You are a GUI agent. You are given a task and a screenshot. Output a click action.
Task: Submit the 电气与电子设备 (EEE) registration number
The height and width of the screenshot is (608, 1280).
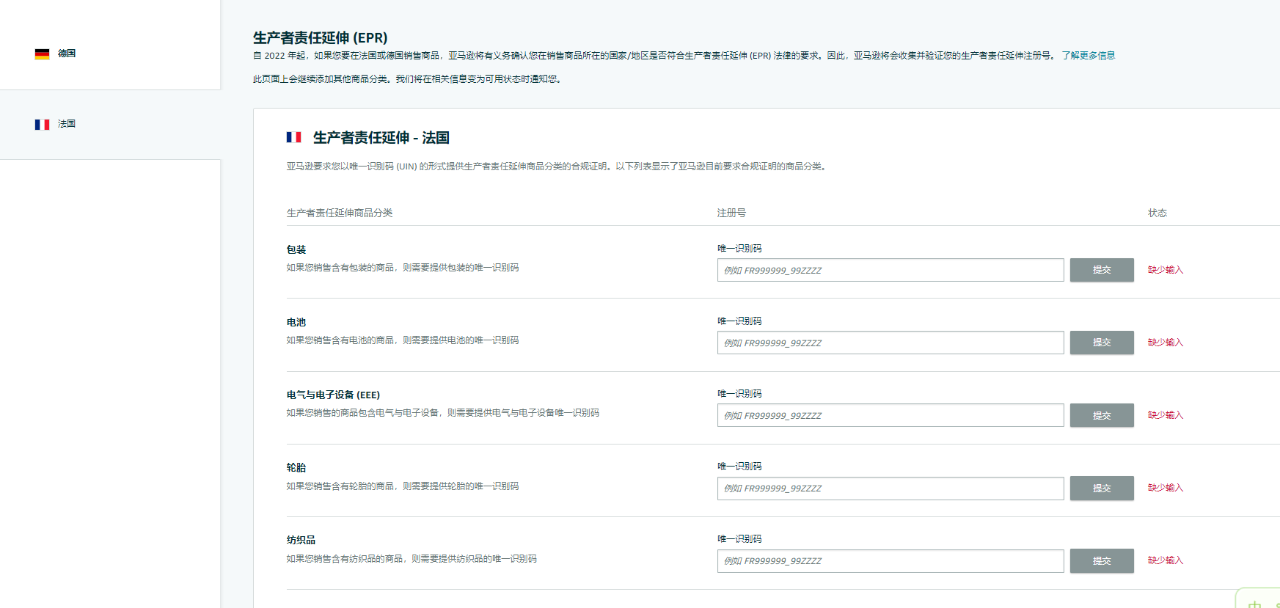click(1101, 416)
